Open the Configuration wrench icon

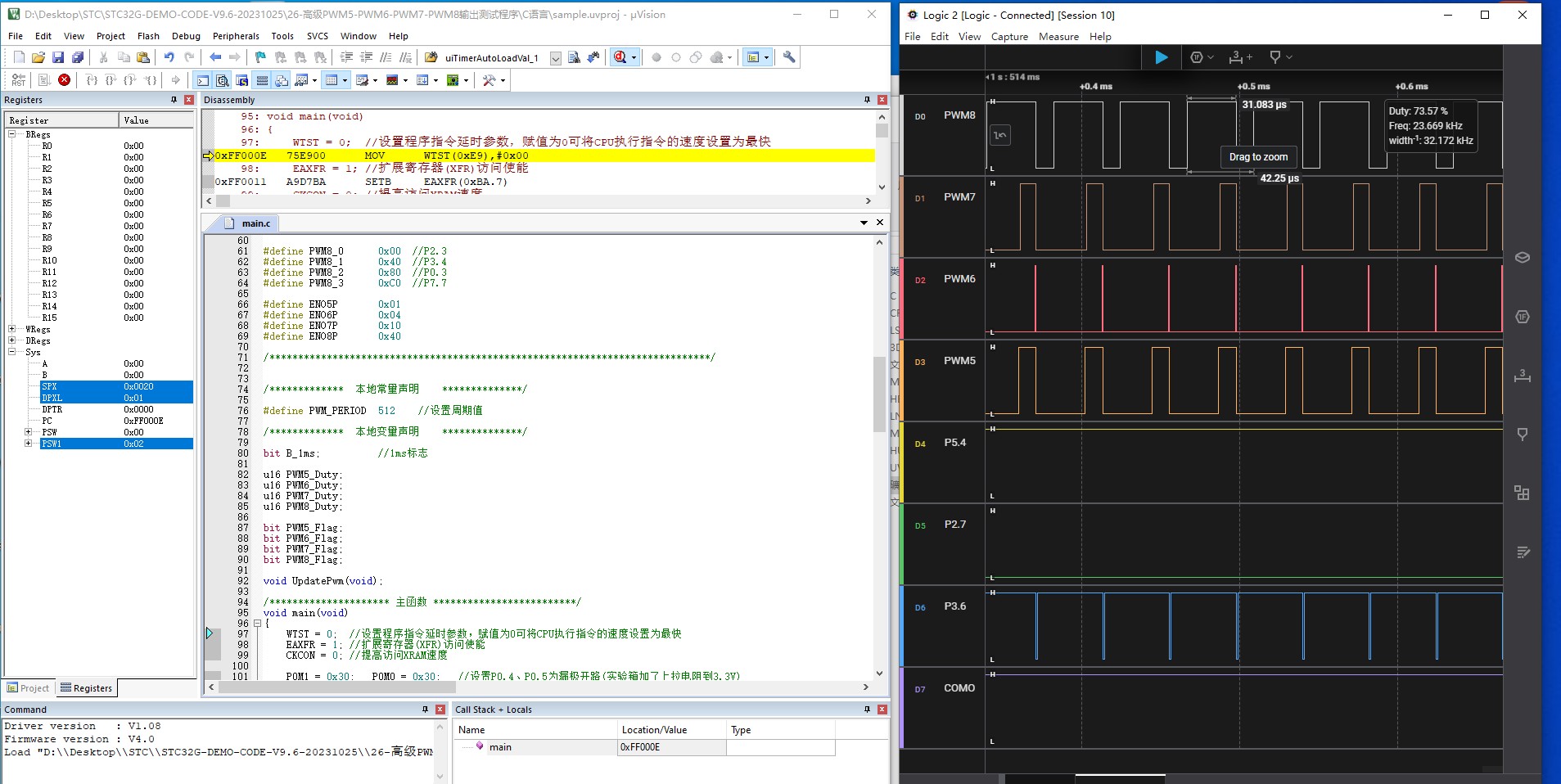point(789,57)
